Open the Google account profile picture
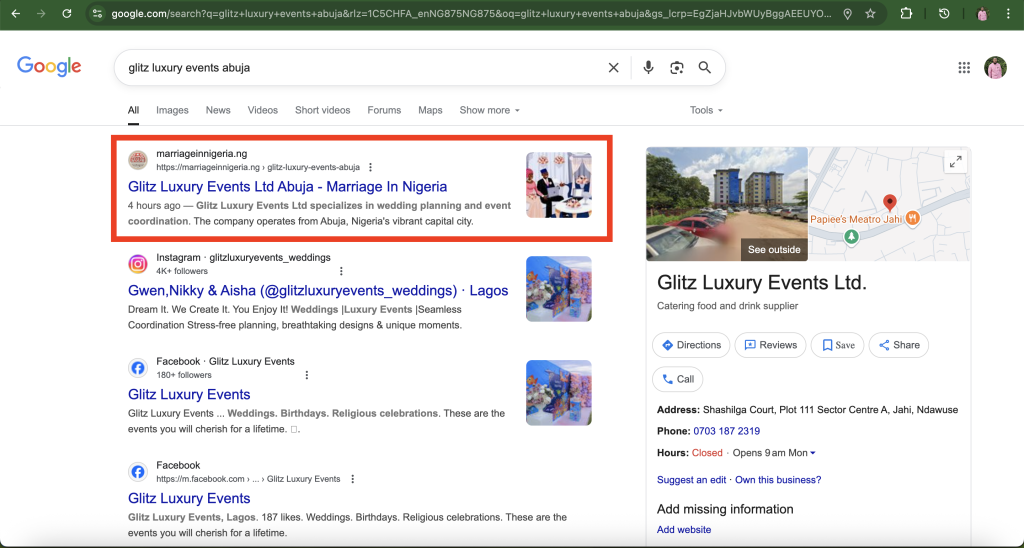Image resolution: width=1024 pixels, height=548 pixels. pyautogui.click(x=995, y=67)
